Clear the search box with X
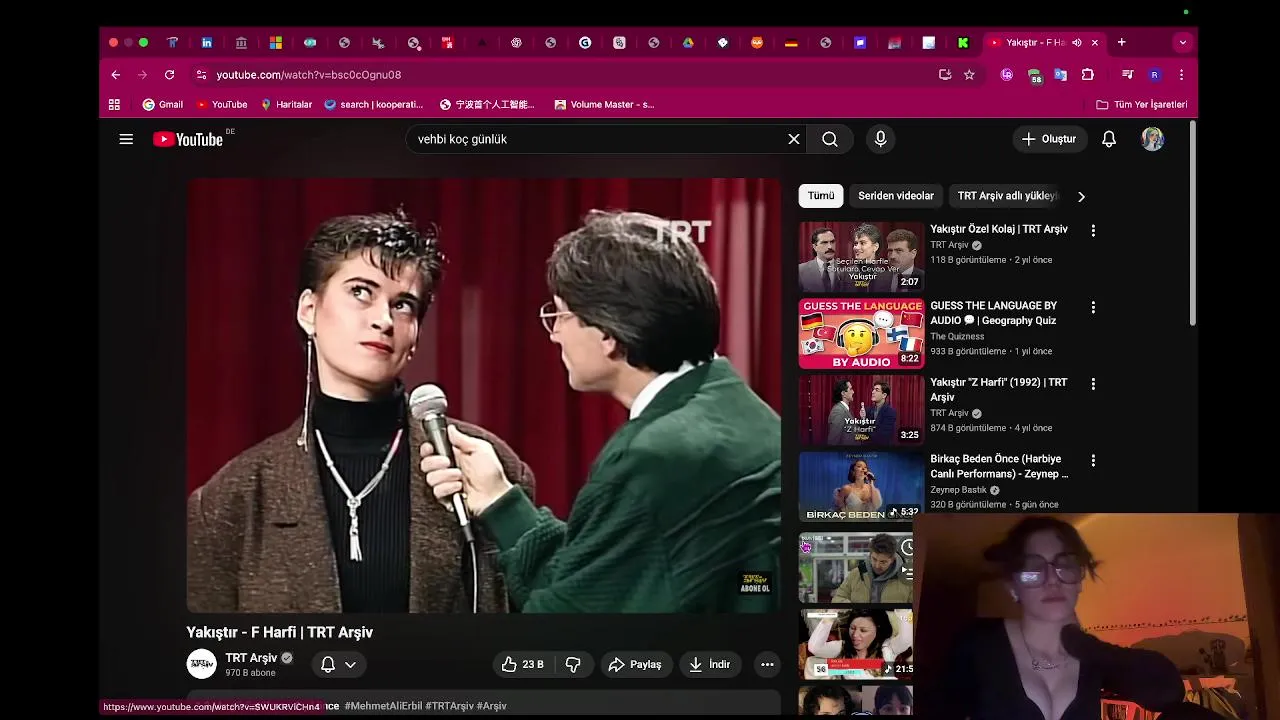Viewport: 1280px width, 720px height. click(x=794, y=139)
